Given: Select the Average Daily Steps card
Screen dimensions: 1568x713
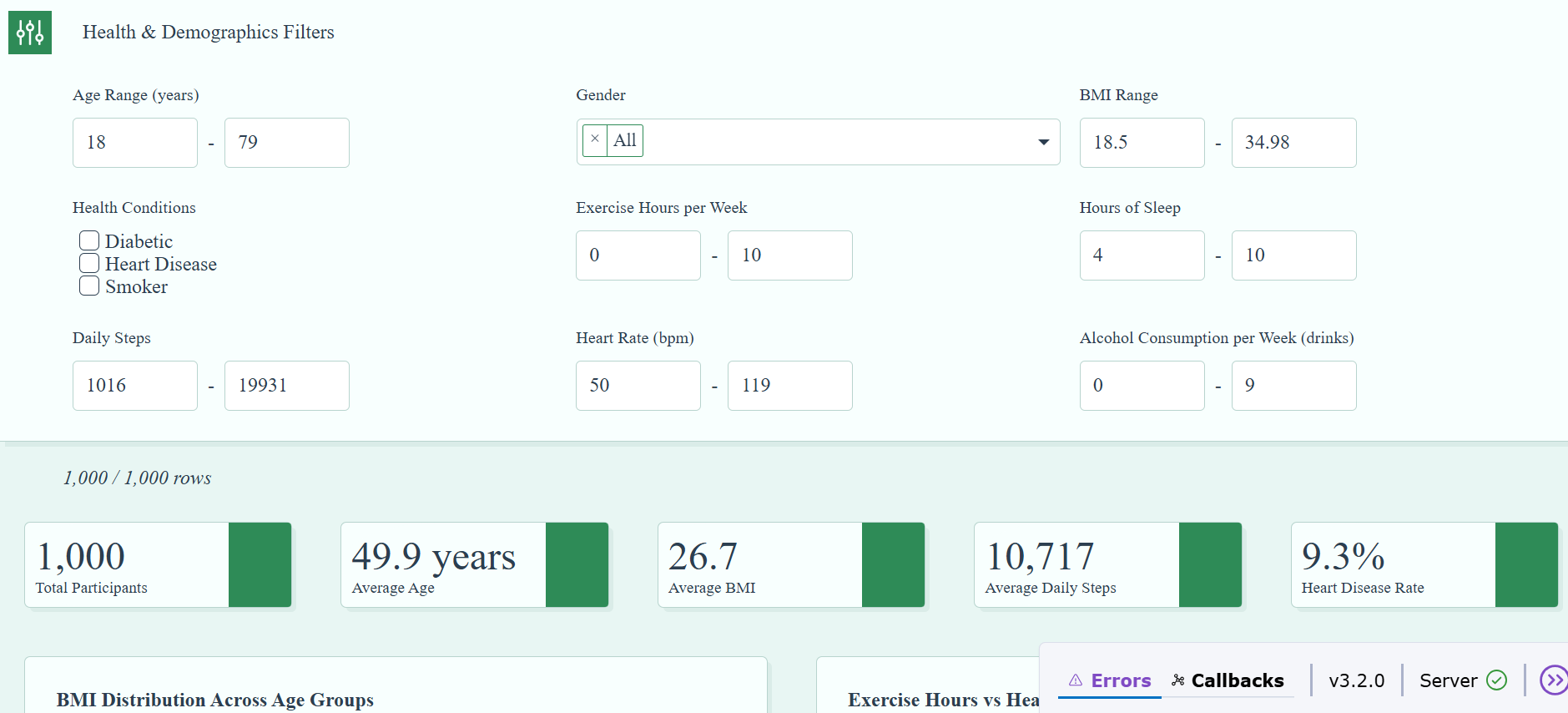Looking at the screenshot, I should 1108,565.
